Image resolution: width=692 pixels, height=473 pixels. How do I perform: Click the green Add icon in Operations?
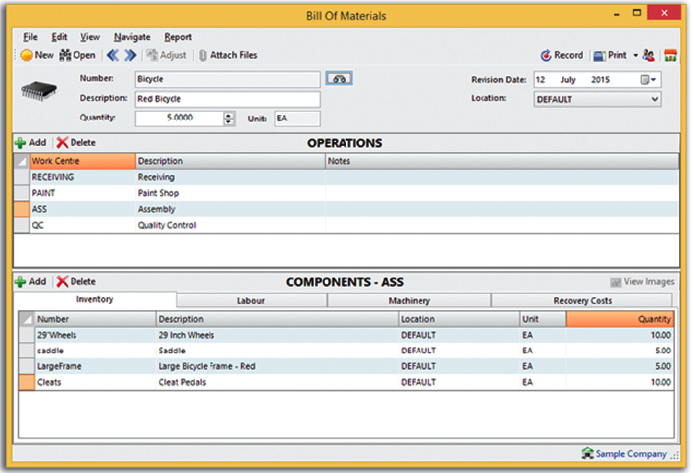coord(20,143)
